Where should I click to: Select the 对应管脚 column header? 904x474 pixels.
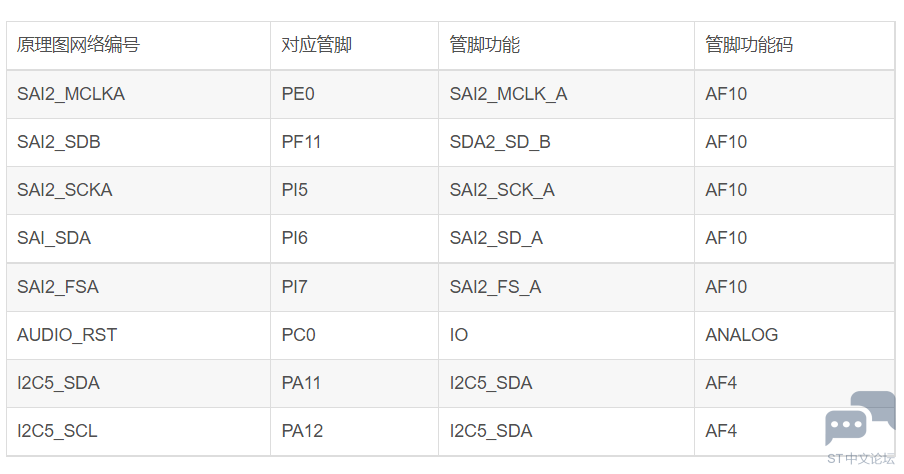[354, 46]
